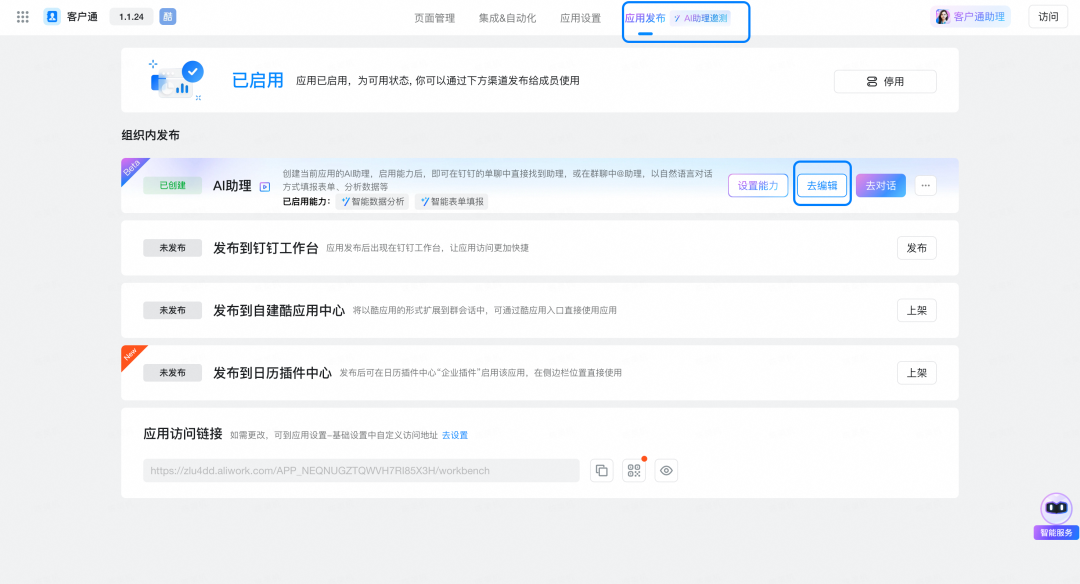Image resolution: width=1080 pixels, height=584 pixels.
Task: Open the 页面管理 tab
Action: click(435, 18)
